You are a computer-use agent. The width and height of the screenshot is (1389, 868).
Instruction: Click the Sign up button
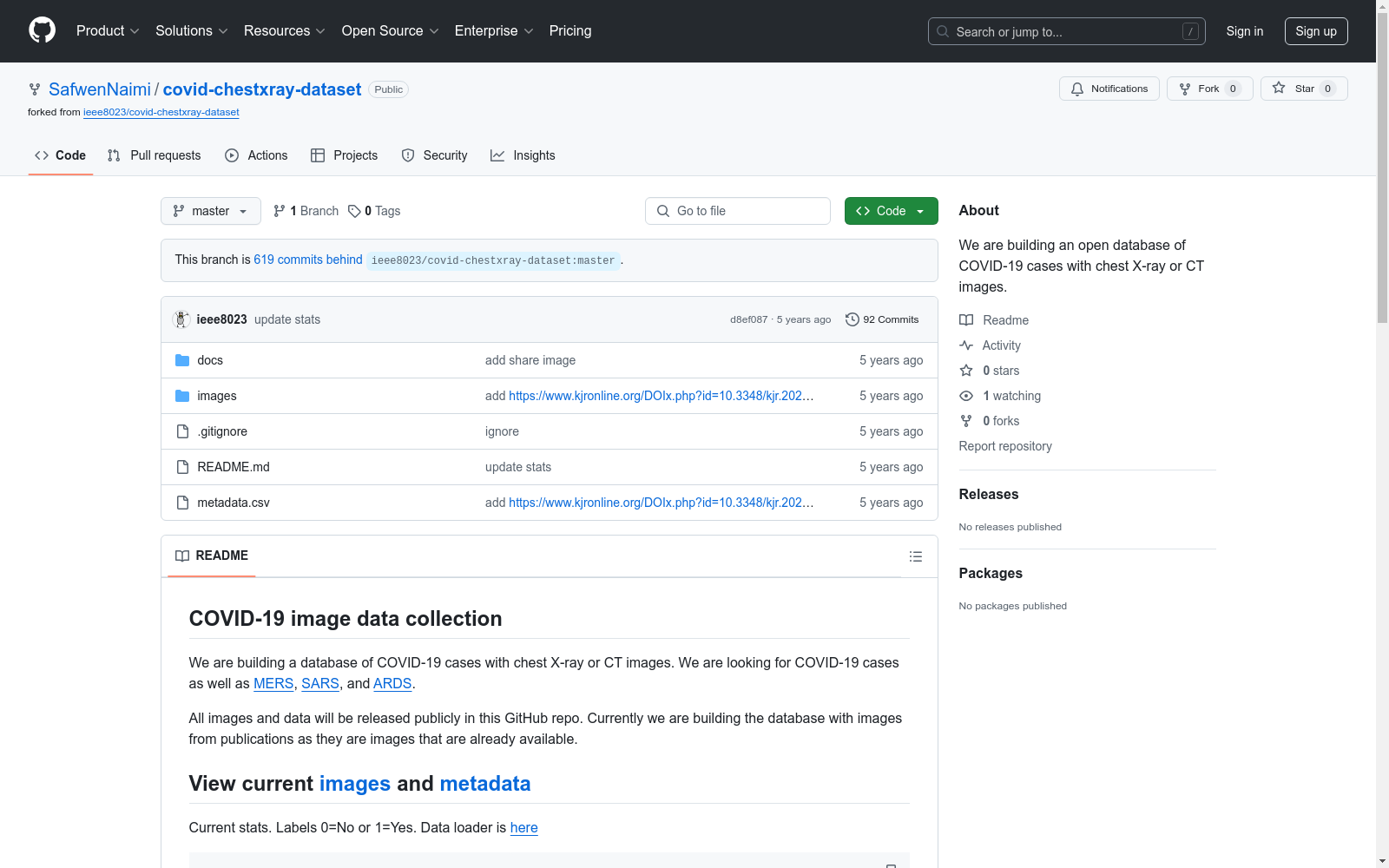(1316, 31)
